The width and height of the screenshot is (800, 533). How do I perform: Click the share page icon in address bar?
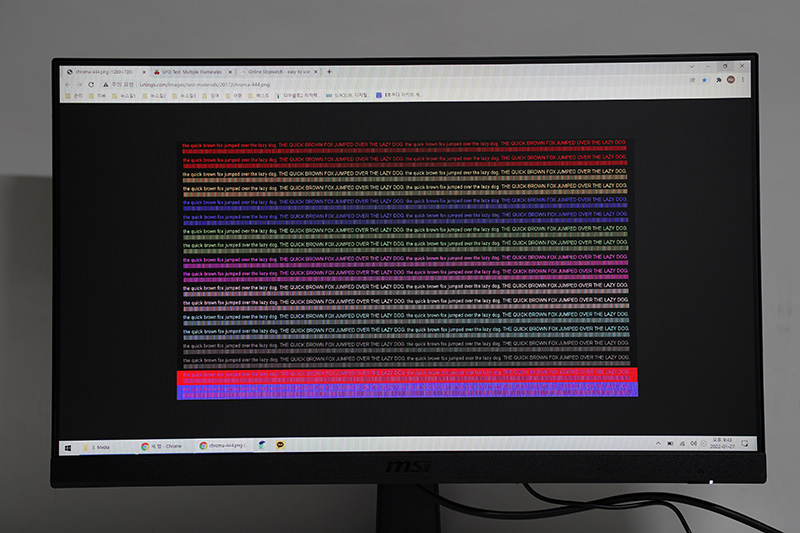pyautogui.click(x=692, y=80)
